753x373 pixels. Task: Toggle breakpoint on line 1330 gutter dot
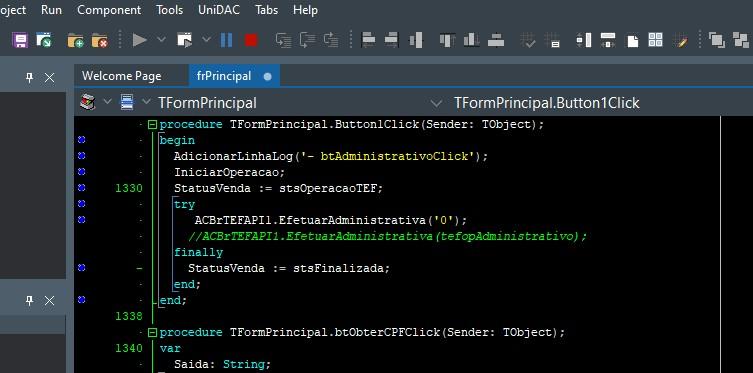[x=81, y=187]
